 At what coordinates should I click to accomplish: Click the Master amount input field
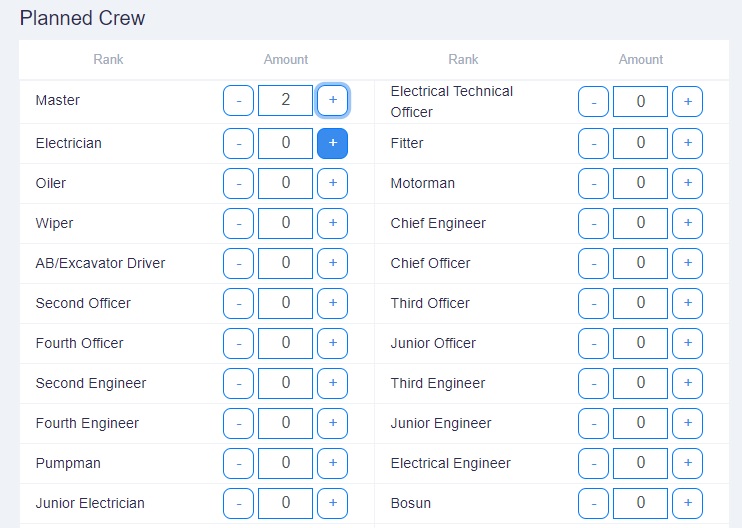(x=285, y=101)
